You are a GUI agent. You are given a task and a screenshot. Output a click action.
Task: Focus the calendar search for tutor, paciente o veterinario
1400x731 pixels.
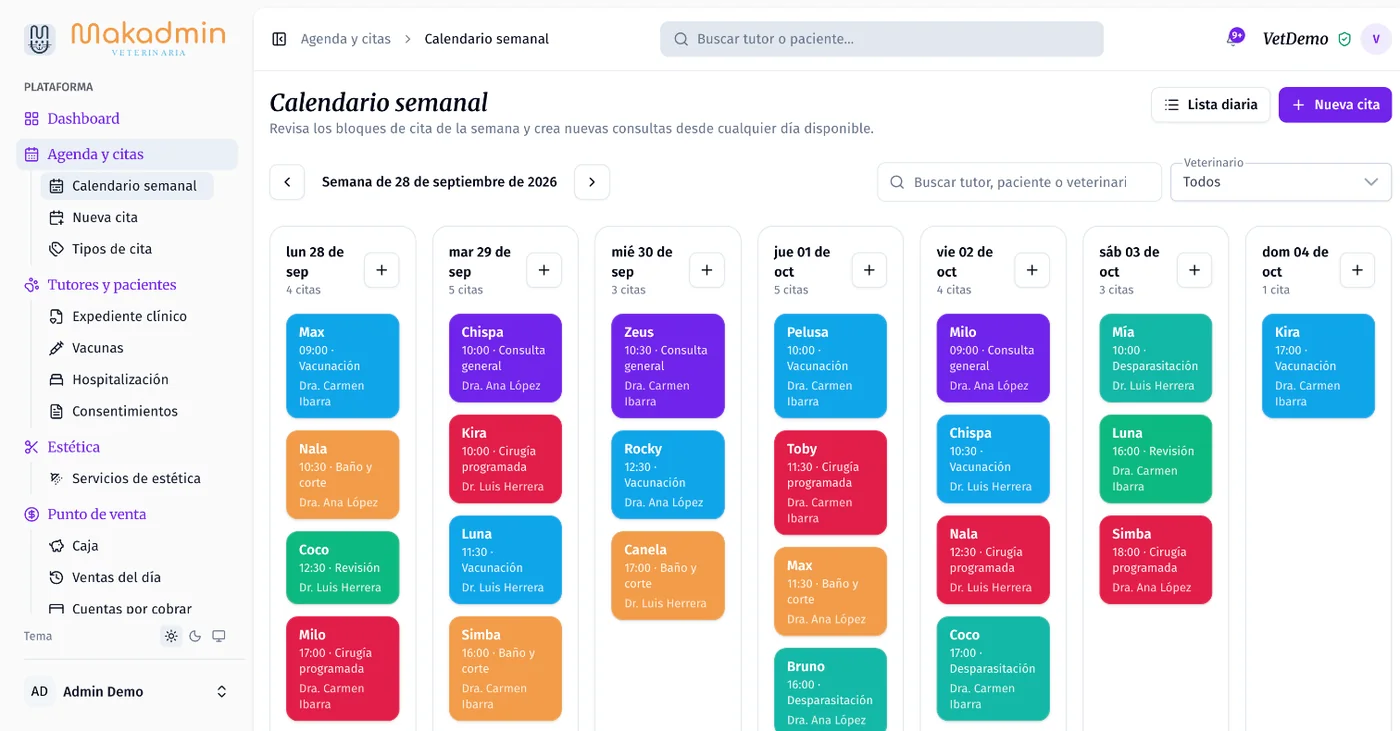[1020, 182]
